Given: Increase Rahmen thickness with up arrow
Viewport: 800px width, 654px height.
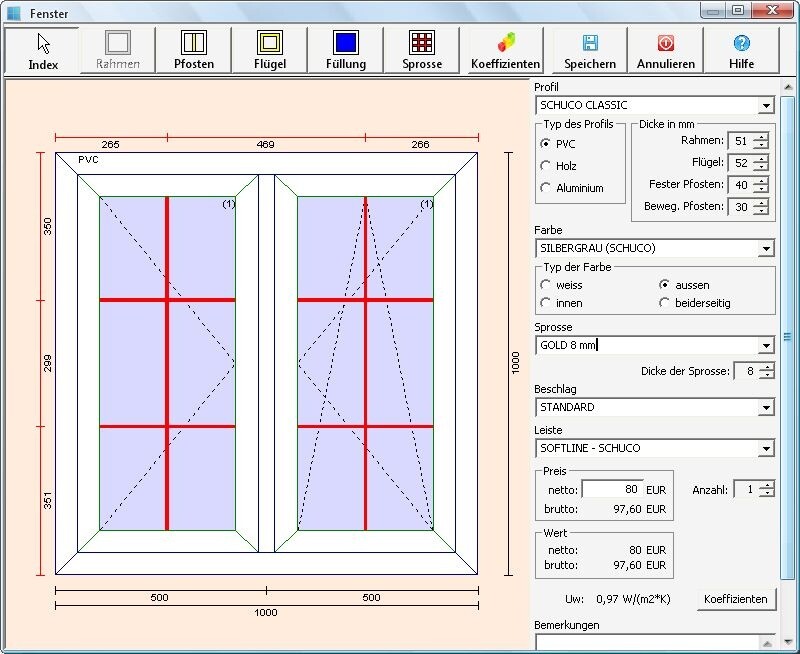Looking at the screenshot, I should pyautogui.click(x=761, y=137).
